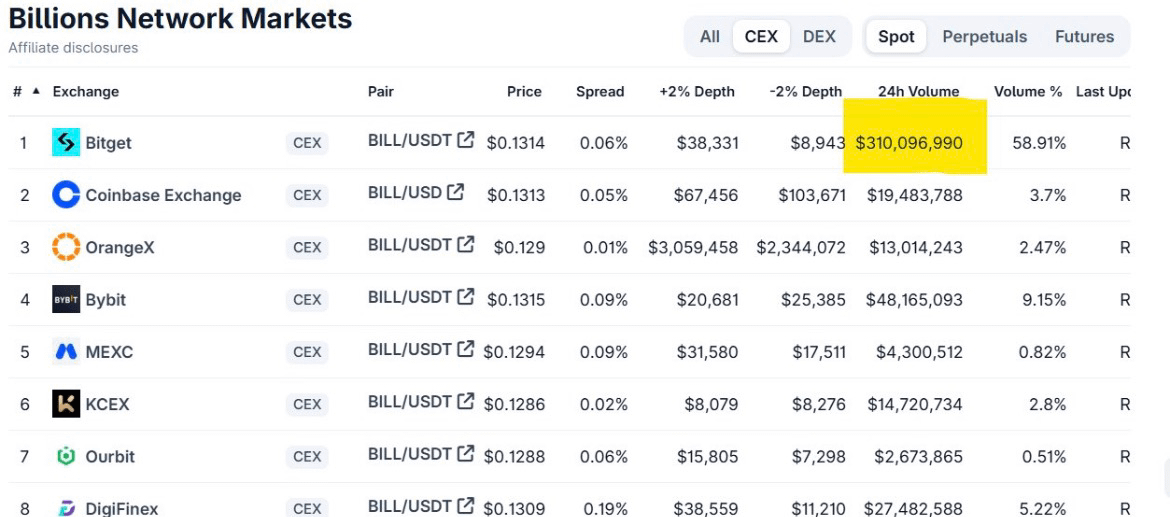The image size is (1170, 517).
Task: Sort table by 24h Volume header
Action: [x=919, y=92]
